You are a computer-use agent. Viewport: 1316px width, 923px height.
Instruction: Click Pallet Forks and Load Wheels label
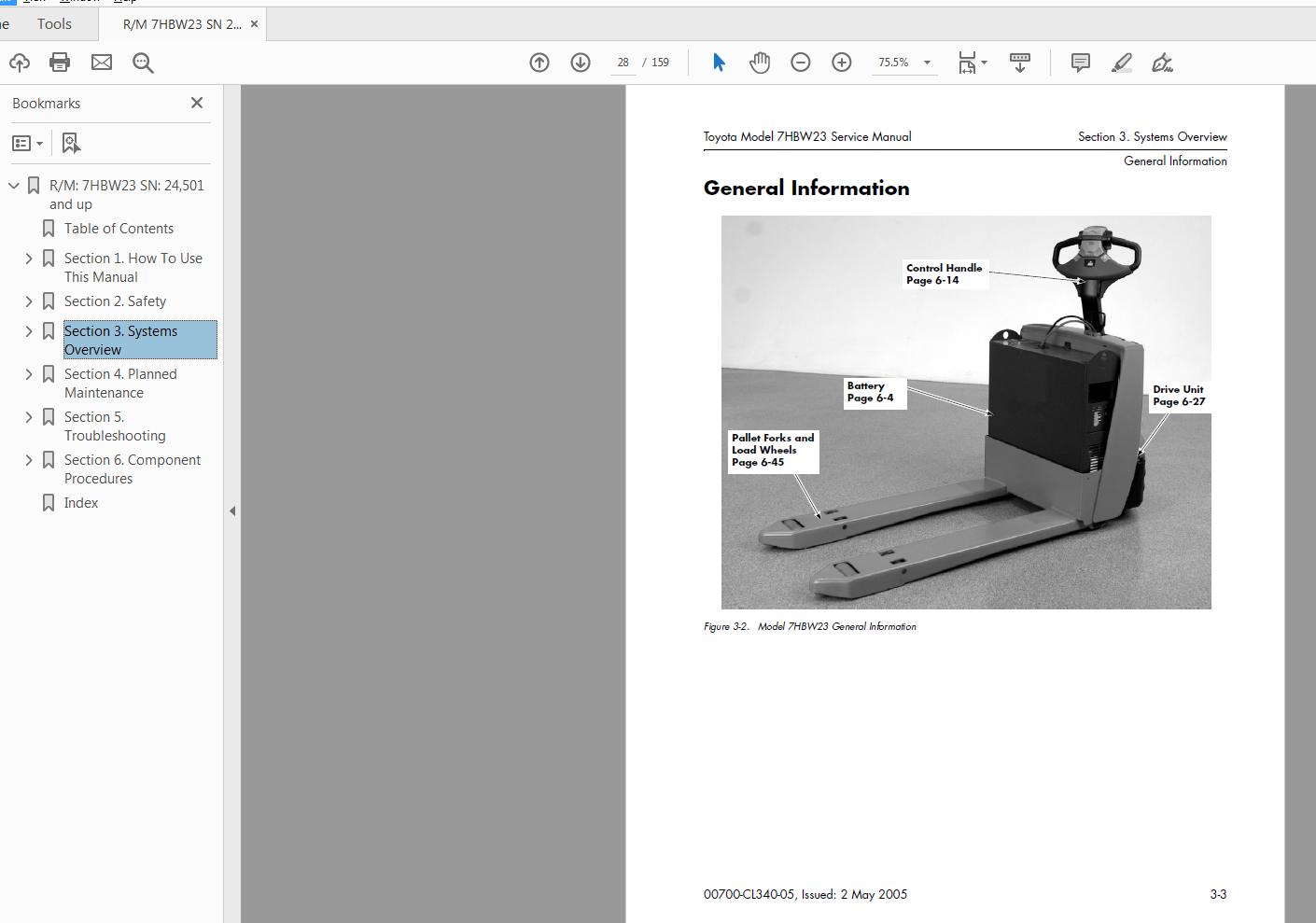click(x=773, y=450)
